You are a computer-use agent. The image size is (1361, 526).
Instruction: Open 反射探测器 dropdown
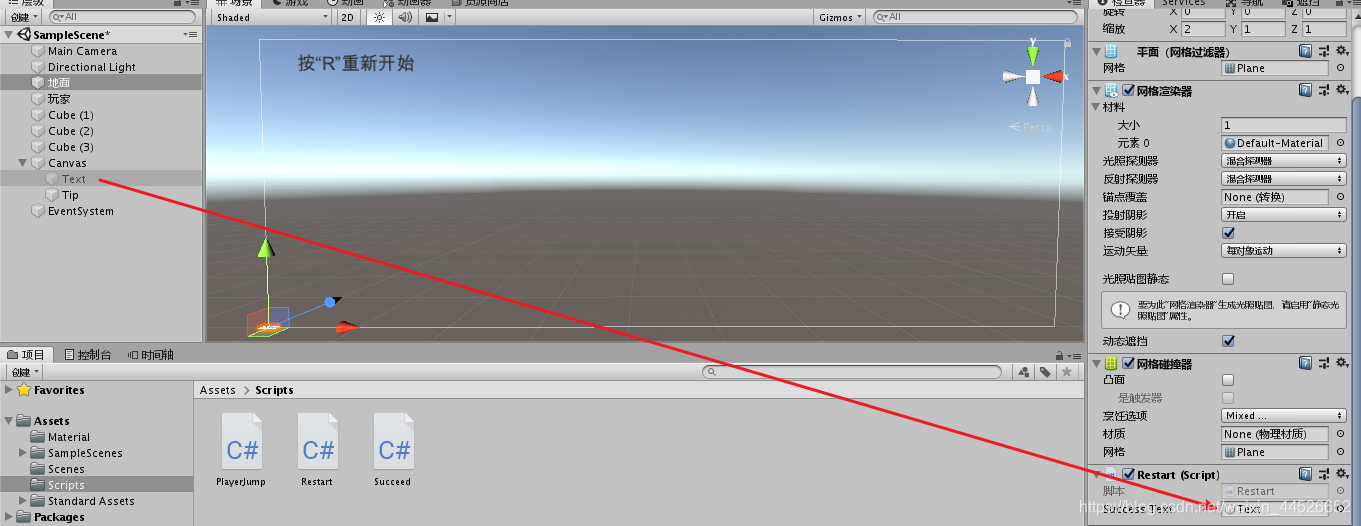point(1284,179)
